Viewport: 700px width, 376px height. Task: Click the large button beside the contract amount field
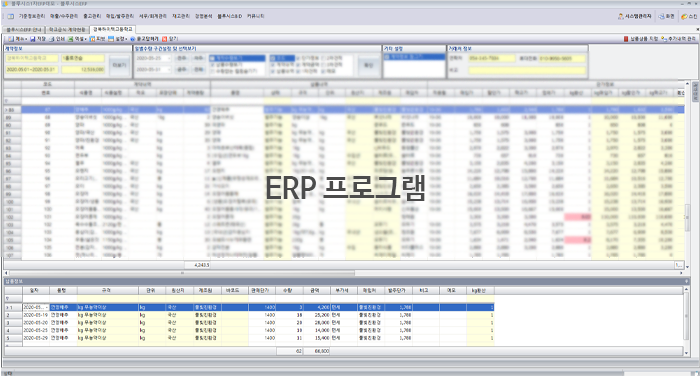pyautogui.click(x=119, y=65)
